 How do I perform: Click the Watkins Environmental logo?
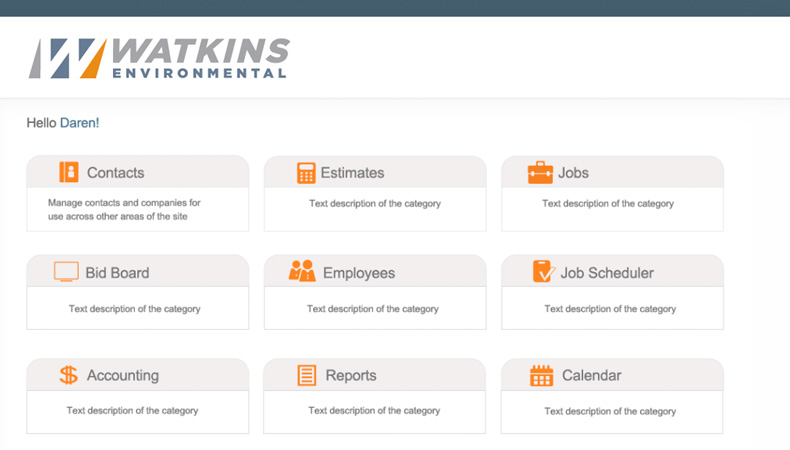[159, 58]
